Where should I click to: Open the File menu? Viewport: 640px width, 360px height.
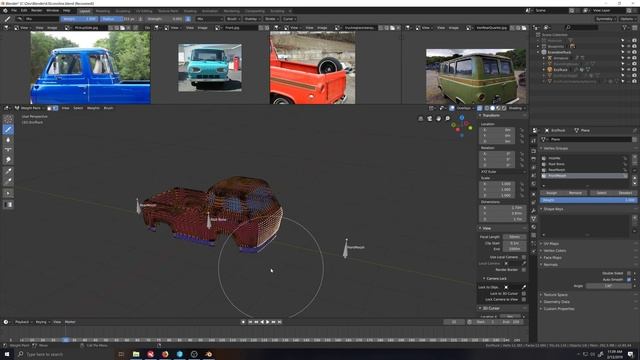[x=14, y=11]
